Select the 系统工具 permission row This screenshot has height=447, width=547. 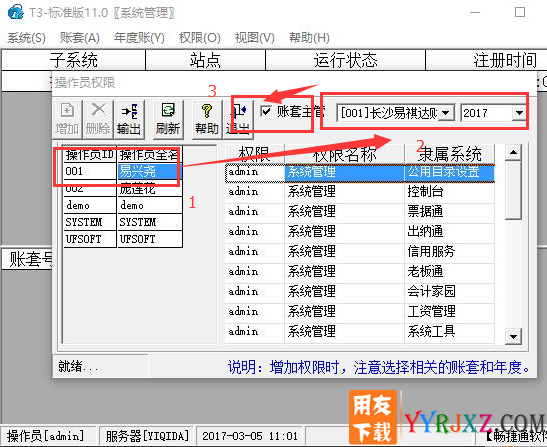pos(360,331)
